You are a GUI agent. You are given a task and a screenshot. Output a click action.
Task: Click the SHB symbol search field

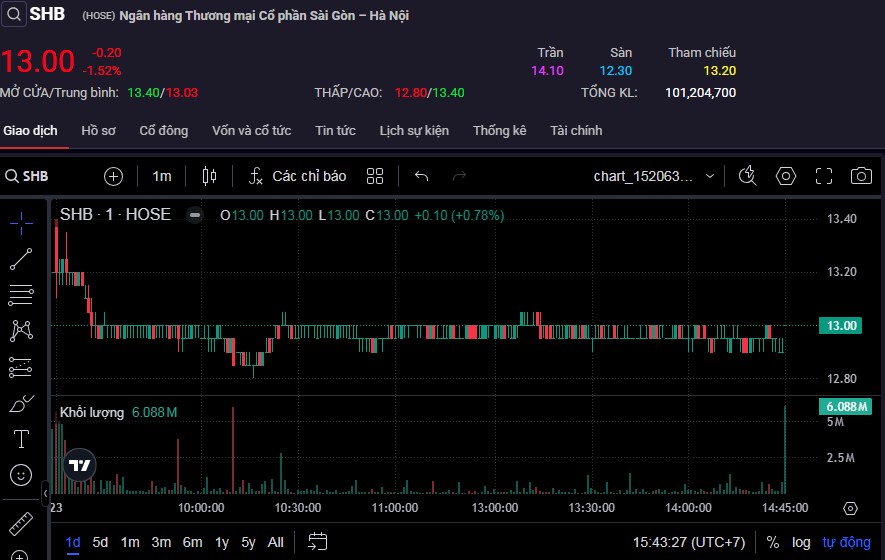coord(40,176)
